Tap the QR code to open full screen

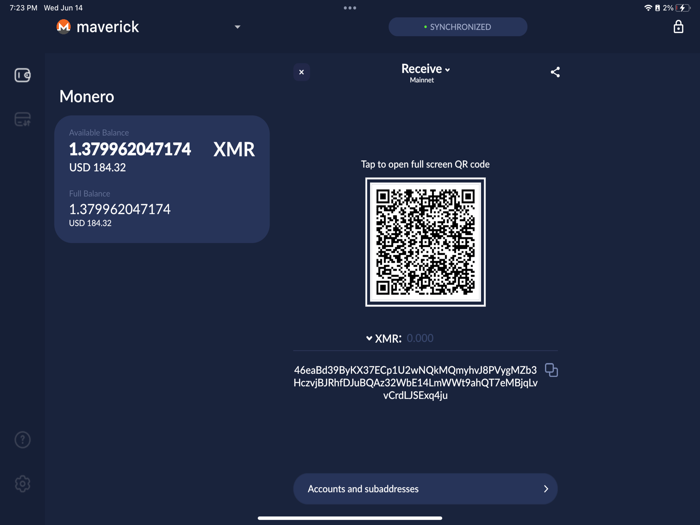pyautogui.click(x=425, y=242)
